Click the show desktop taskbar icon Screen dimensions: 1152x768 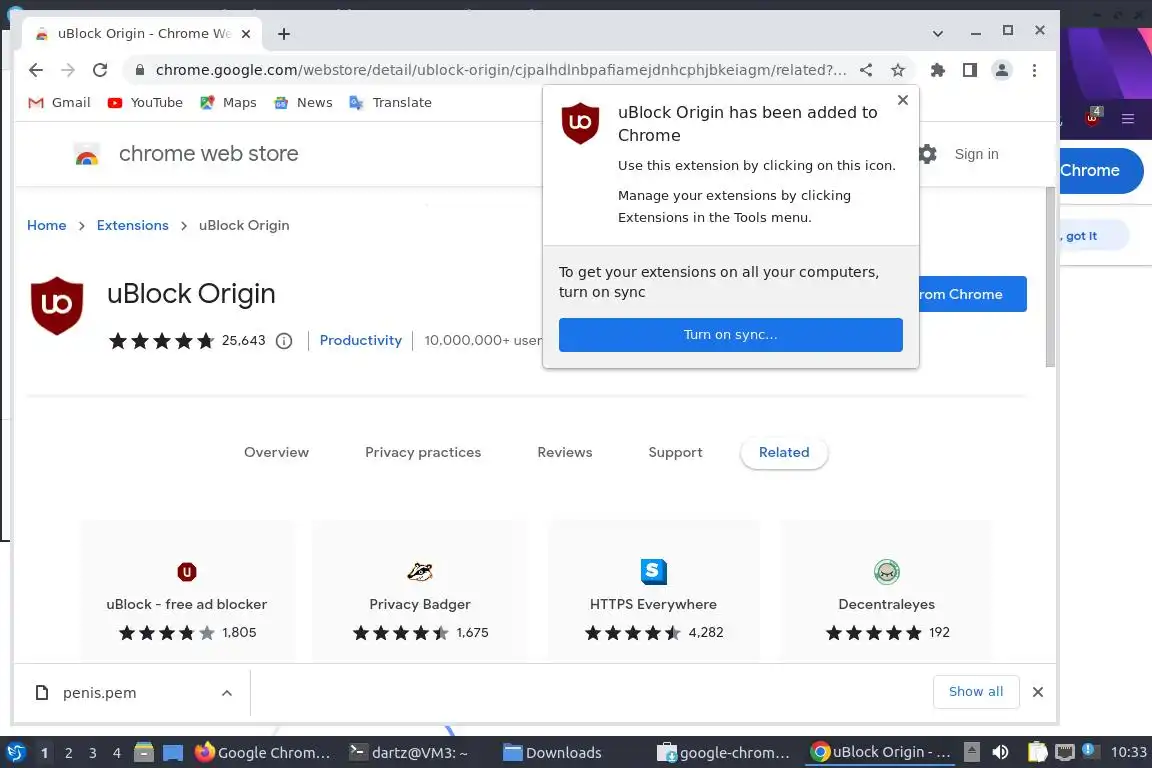point(173,753)
